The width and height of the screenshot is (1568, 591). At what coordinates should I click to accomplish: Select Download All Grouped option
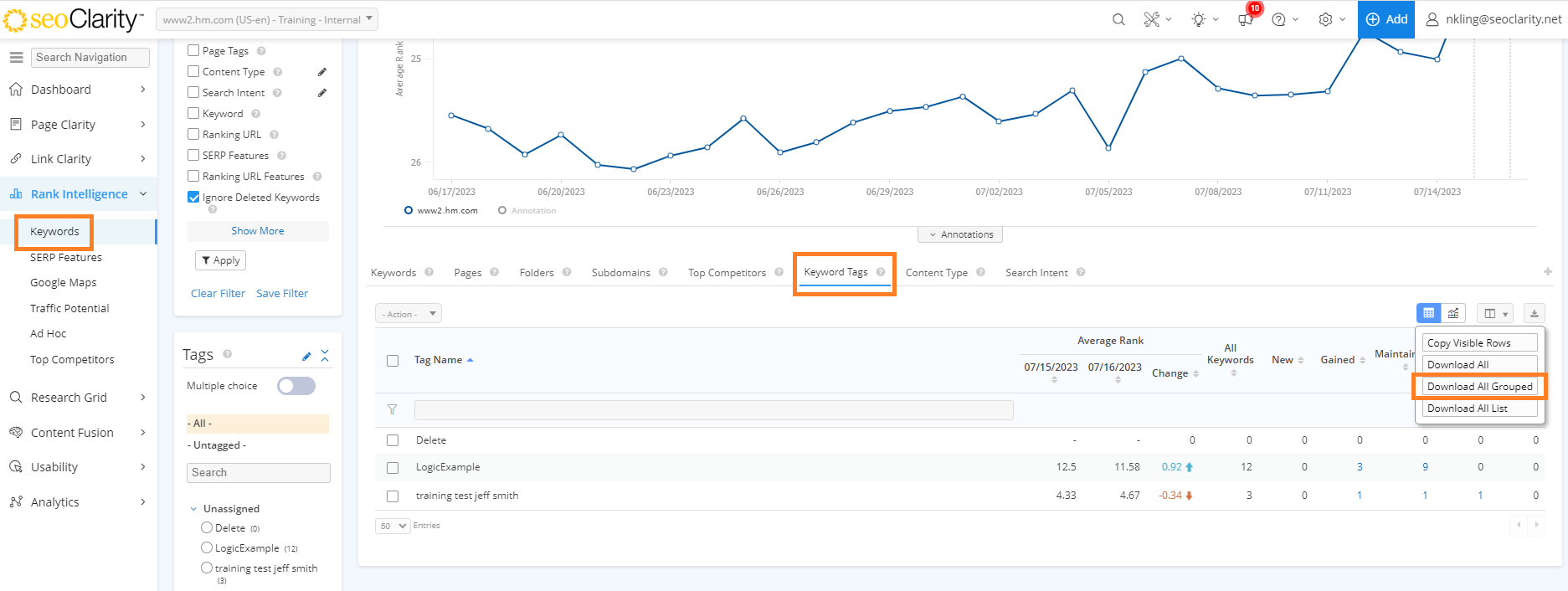pyautogui.click(x=1479, y=387)
